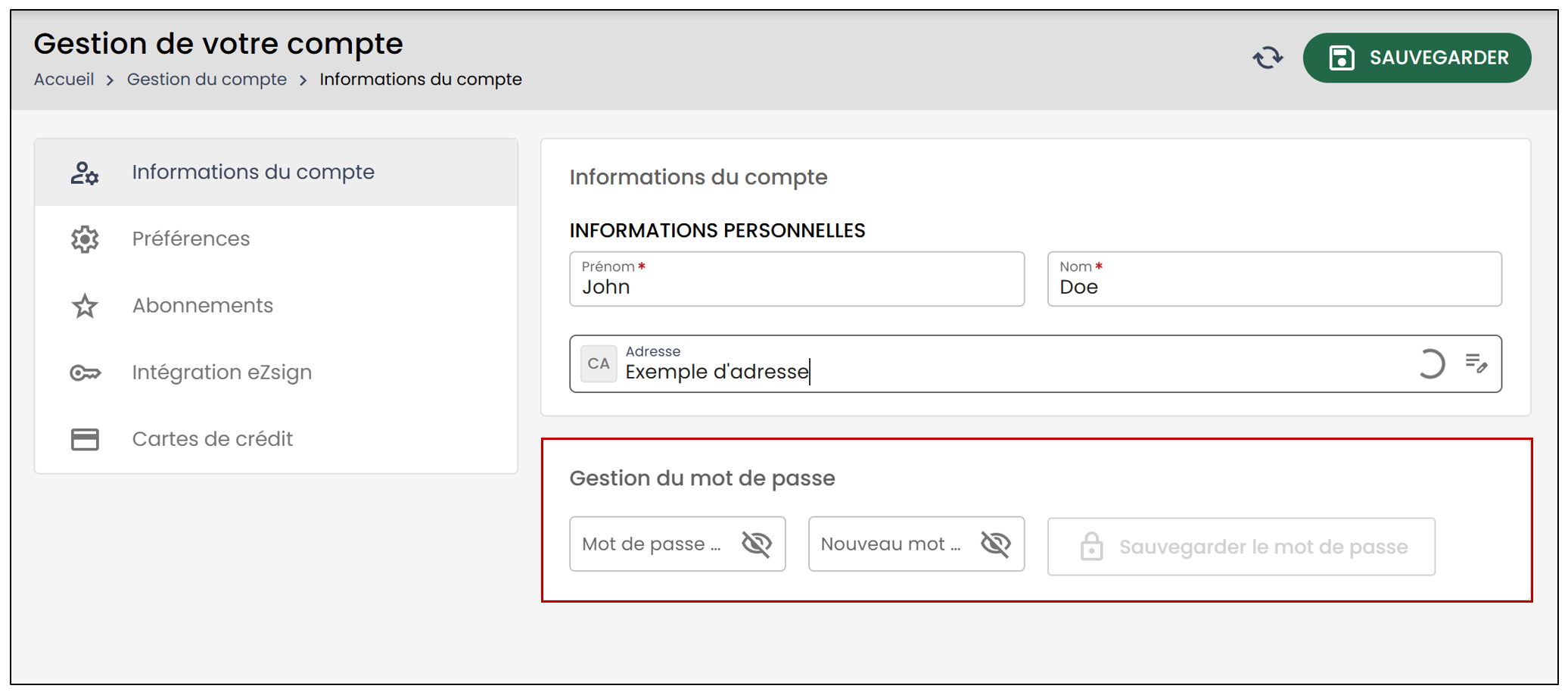The width and height of the screenshot is (1568, 695).
Task: Click the user gear icon in sidebar
Action: tap(85, 173)
